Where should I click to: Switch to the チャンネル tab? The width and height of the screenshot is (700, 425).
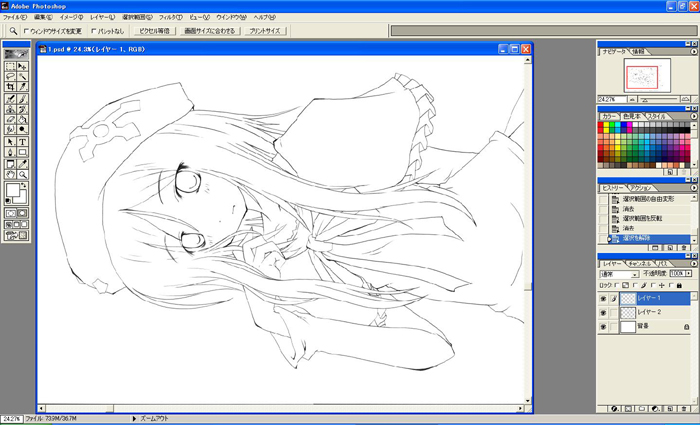[637, 262]
